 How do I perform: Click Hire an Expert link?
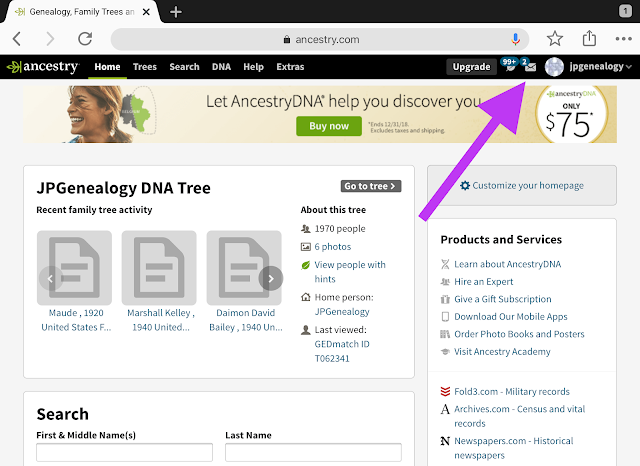click(484, 282)
